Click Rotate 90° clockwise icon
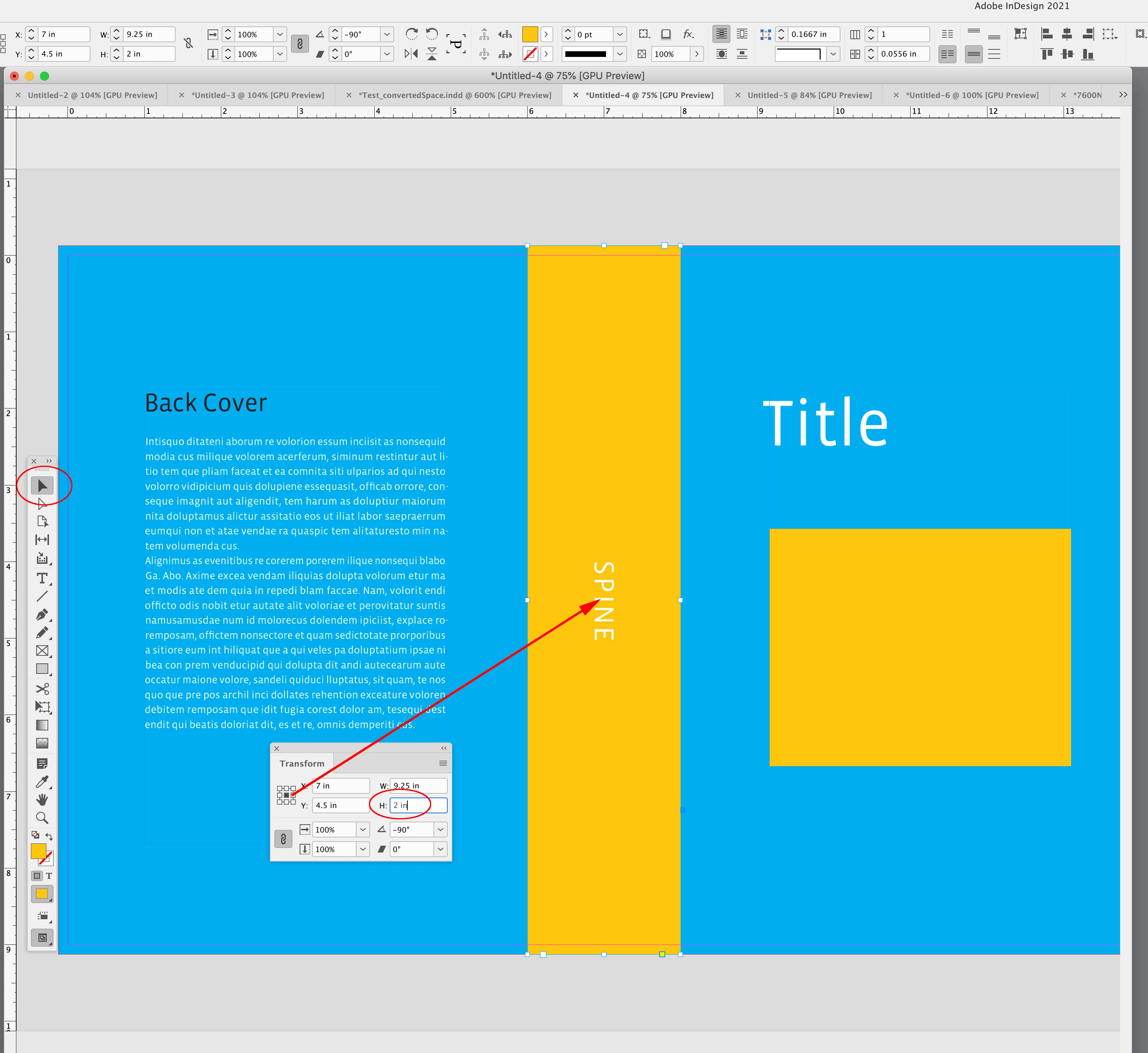The height and width of the screenshot is (1053, 1148). click(x=411, y=34)
